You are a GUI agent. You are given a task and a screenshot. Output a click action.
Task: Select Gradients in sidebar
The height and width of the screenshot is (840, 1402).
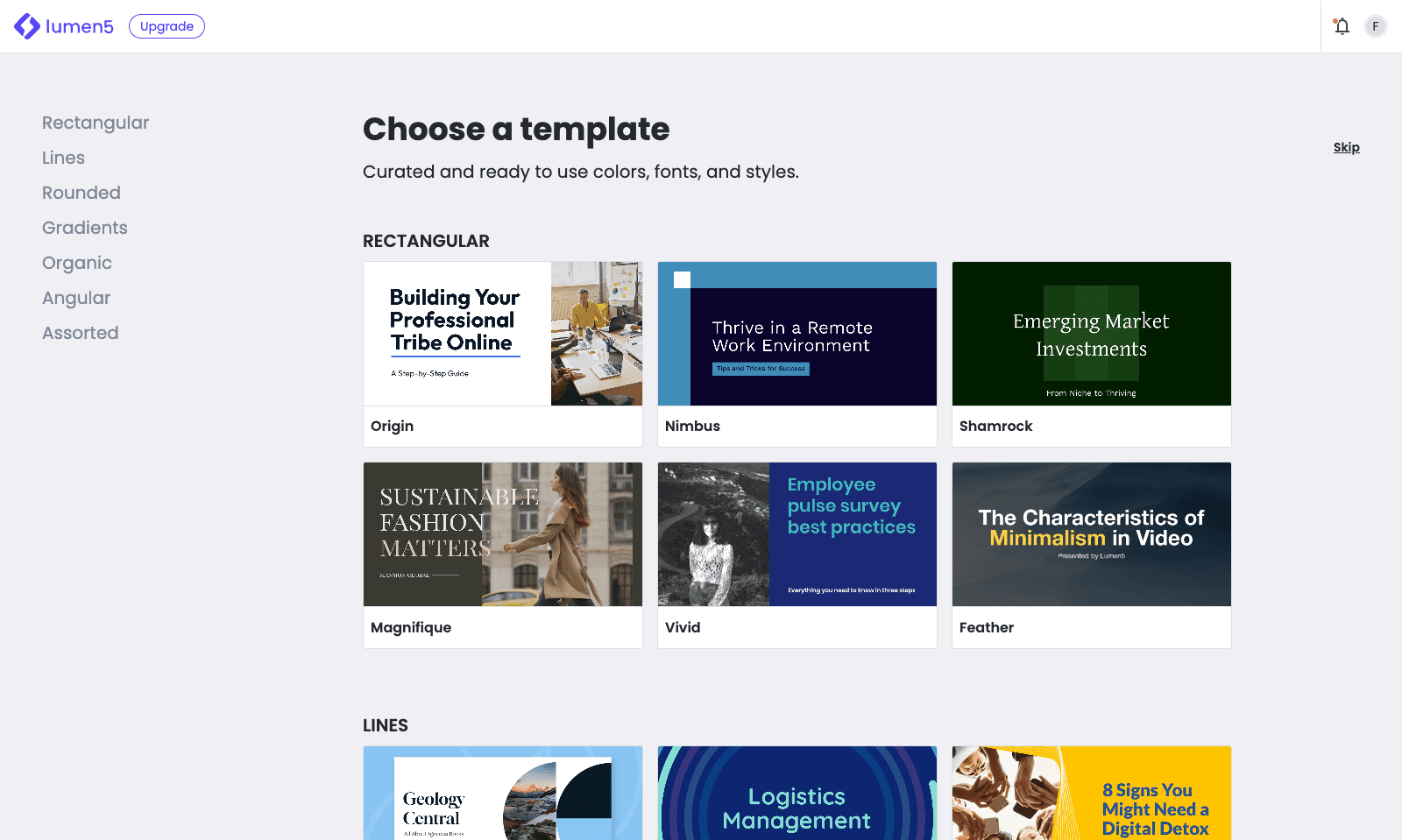pos(85,228)
